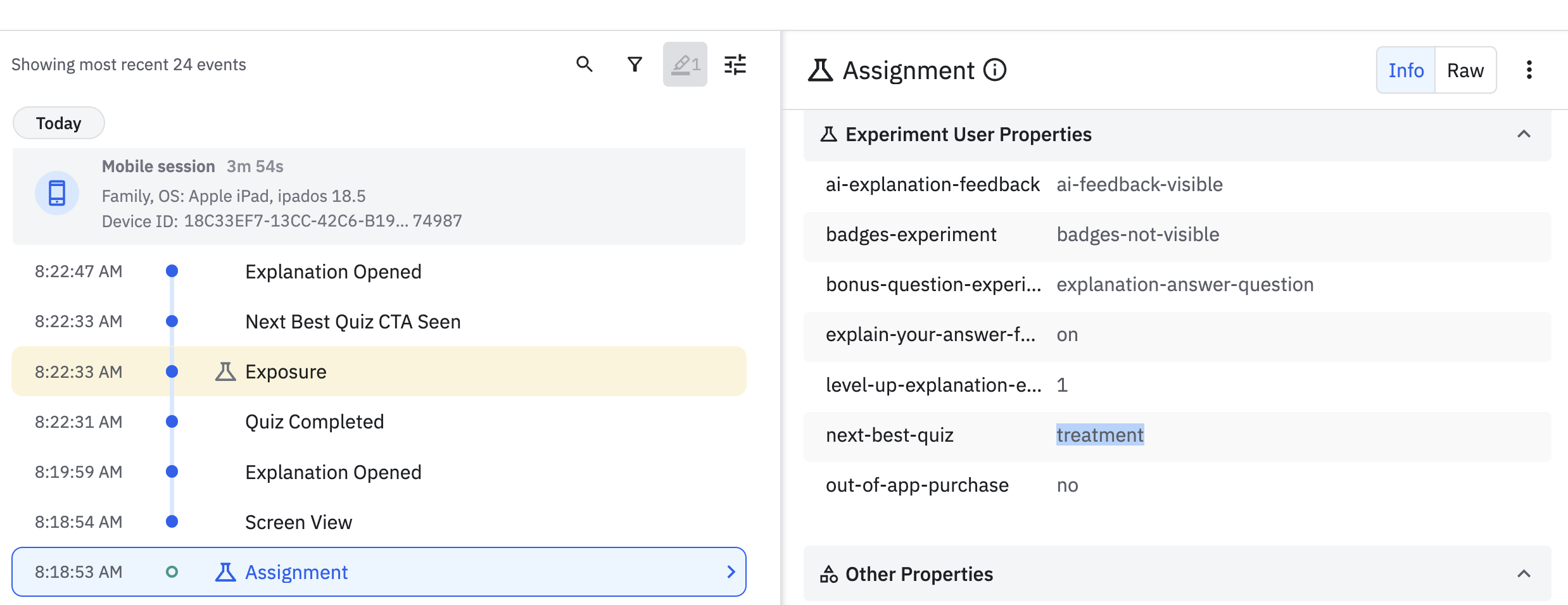Switch to the Info tab
Image resolution: width=1568 pixels, height=605 pixels.
click(1406, 70)
